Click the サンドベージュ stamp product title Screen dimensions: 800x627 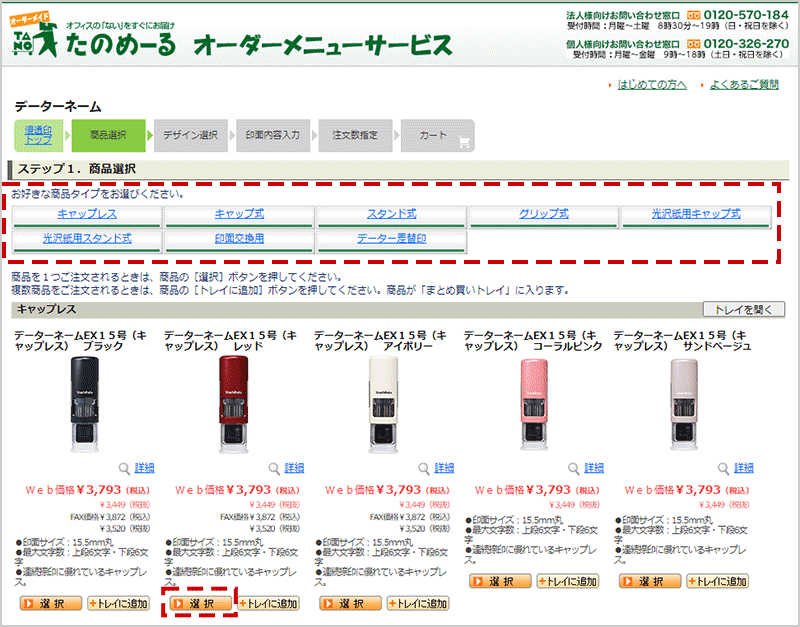pyautogui.click(x=683, y=341)
